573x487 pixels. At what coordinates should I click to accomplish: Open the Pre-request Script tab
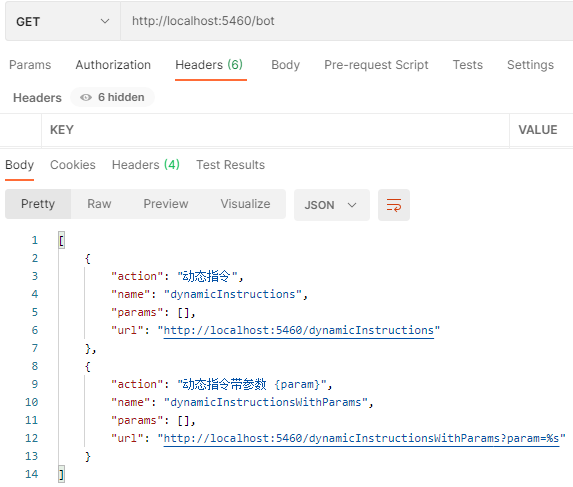pos(376,65)
